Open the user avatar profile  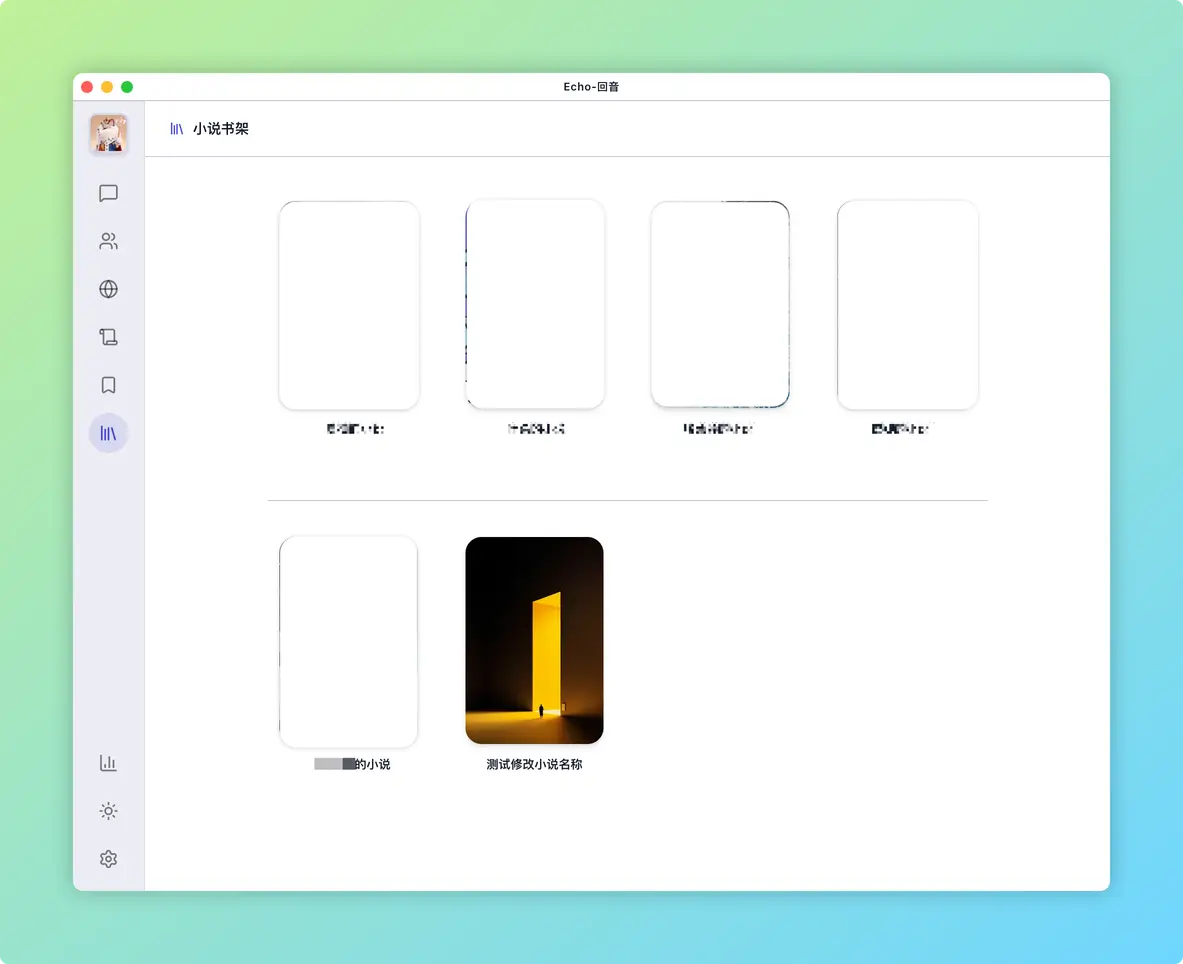pos(108,134)
